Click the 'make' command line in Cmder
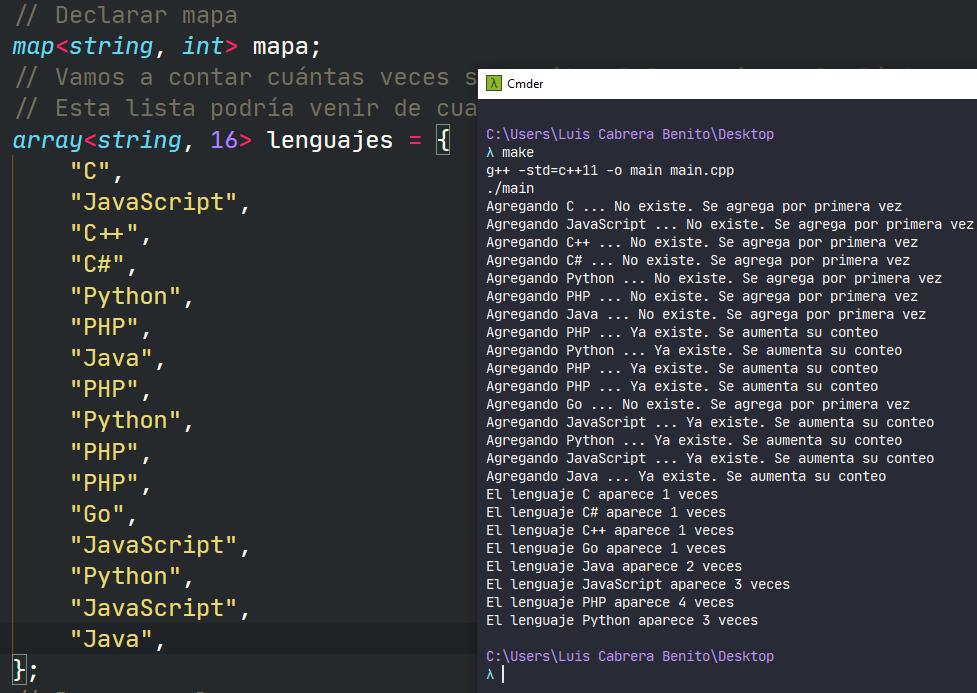 point(510,152)
